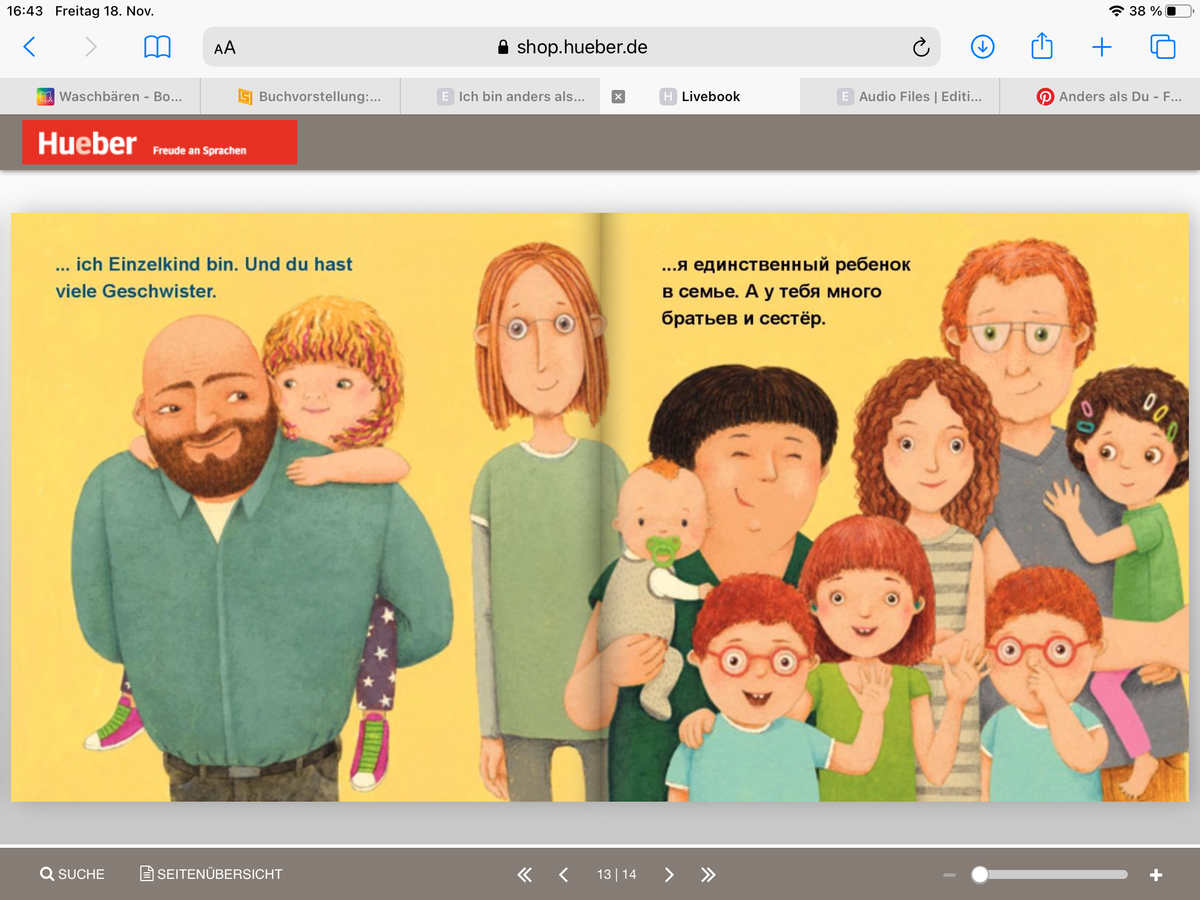Jump to last page double-arrow
Image resolution: width=1200 pixels, height=900 pixels.
tap(708, 875)
